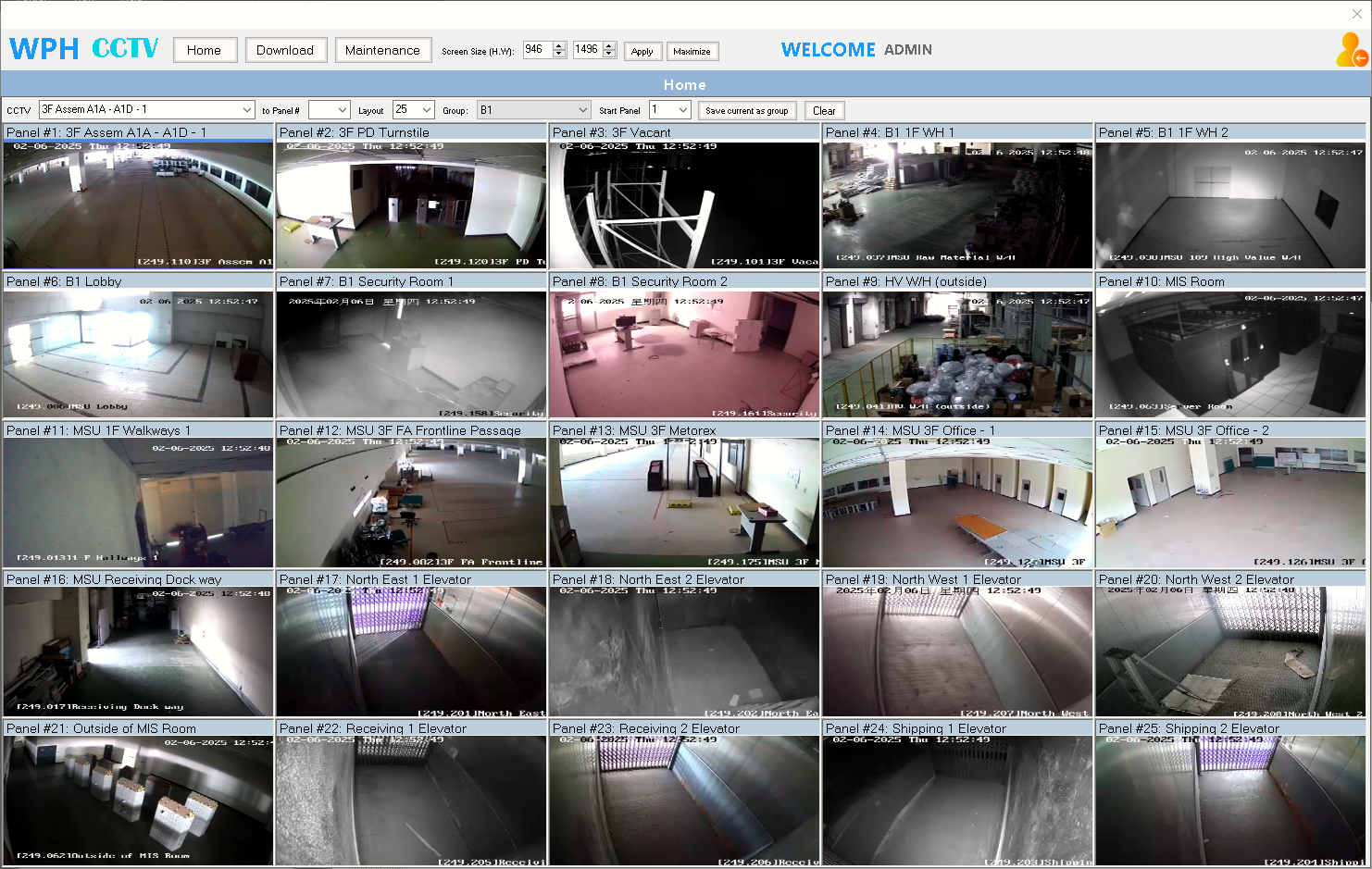Open the Start Panel dropdown
This screenshot has height=869, width=1372.
[x=682, y=110]
